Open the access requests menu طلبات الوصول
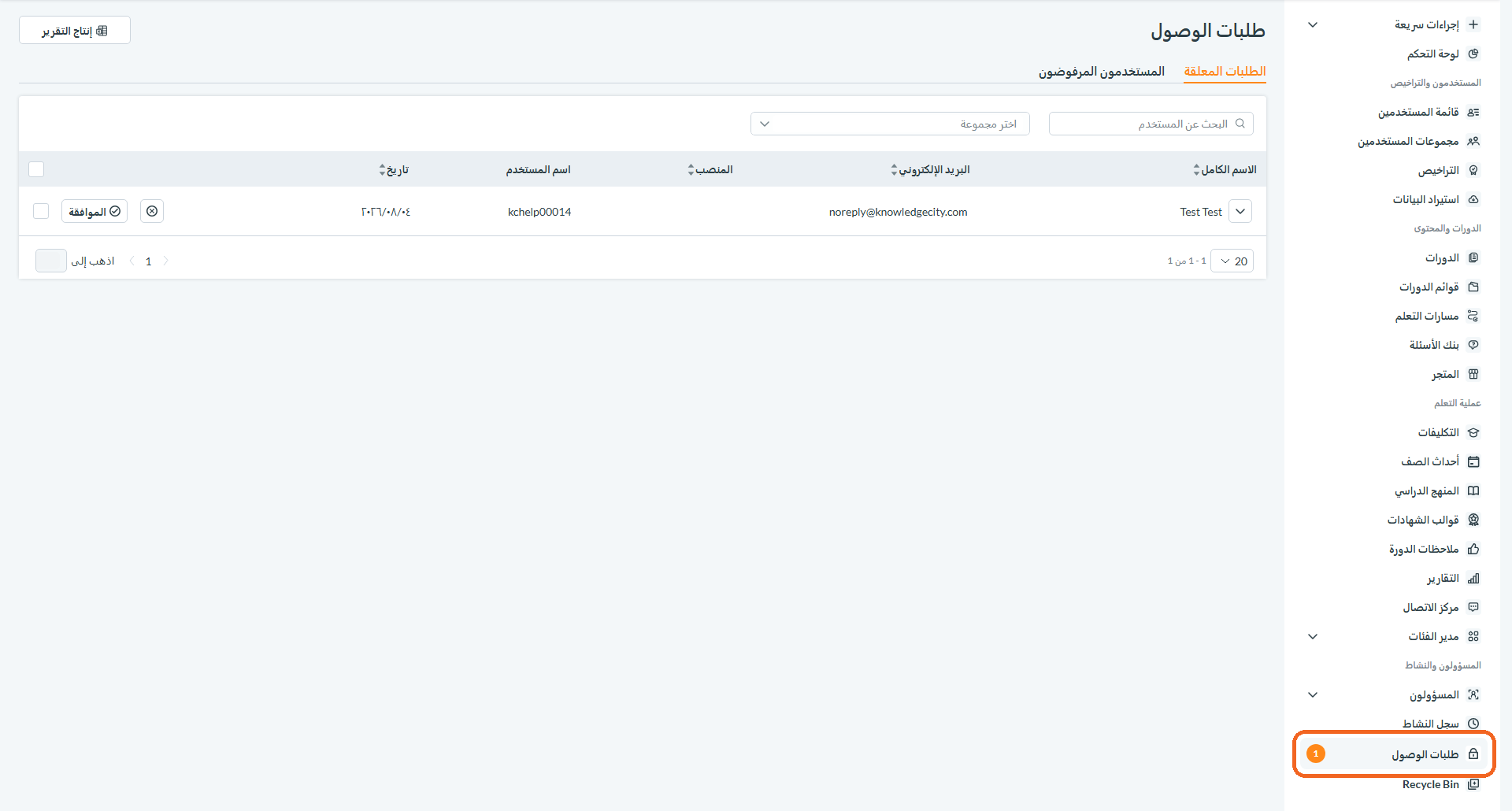The height and width of the screenshot is (811, 1512). click(x=1394, y=754)
